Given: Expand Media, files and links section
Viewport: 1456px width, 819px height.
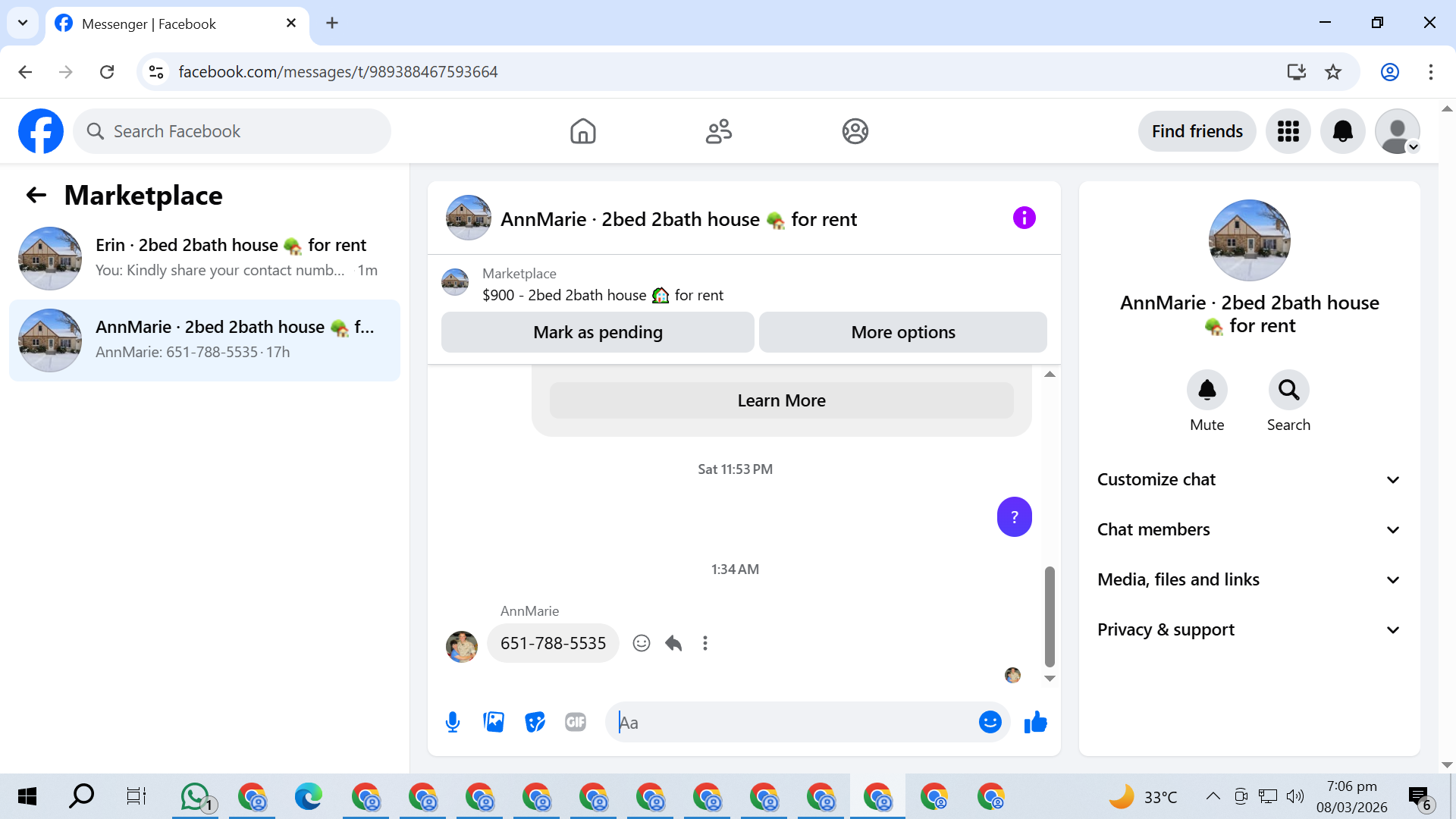Looking at the screenshot, I should click(x=1248, y=579).
